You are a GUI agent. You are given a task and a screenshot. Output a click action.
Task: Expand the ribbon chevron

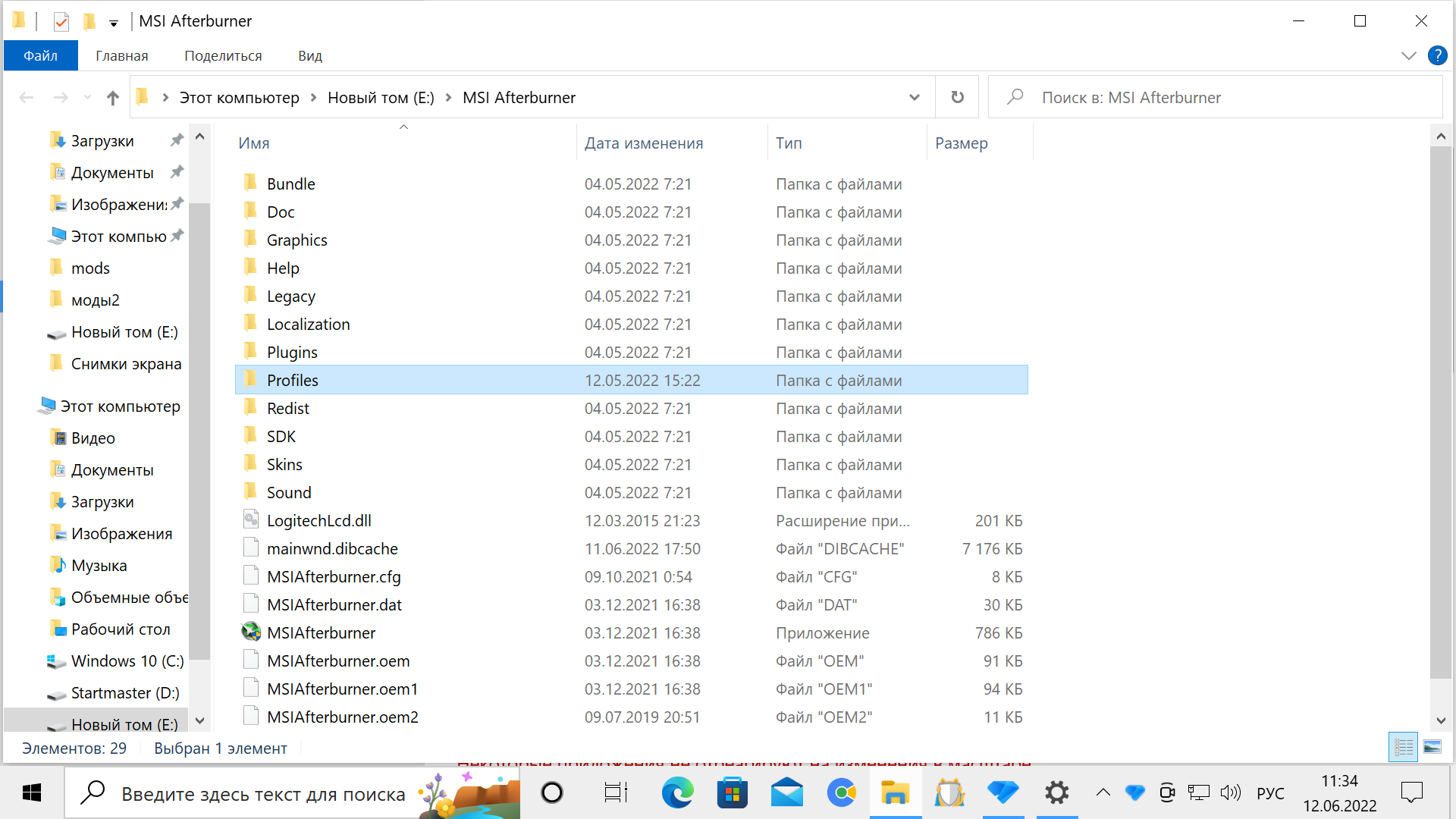pos(1409,55)
